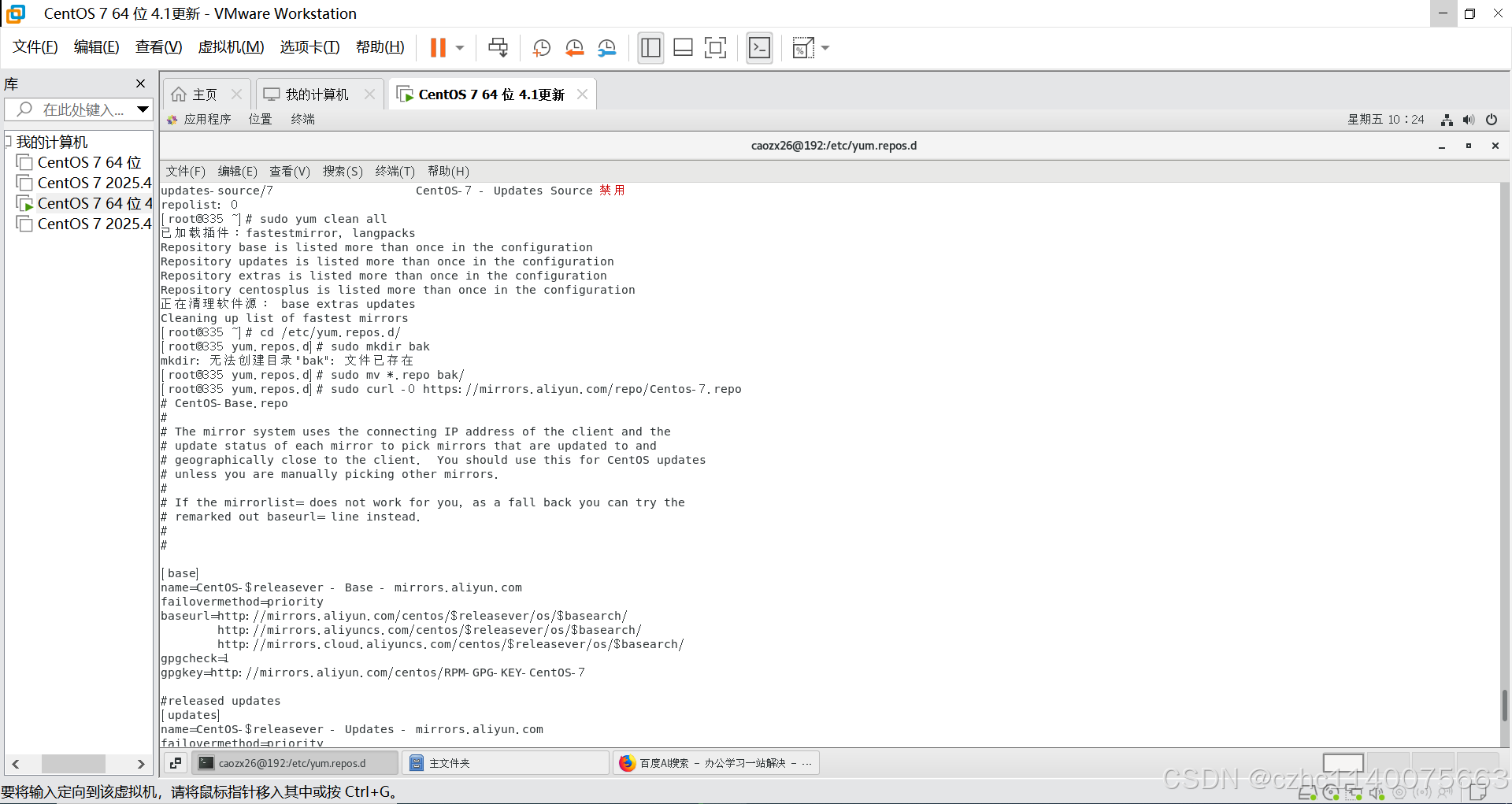Viewport: 1512px width, 804px height.
Task: Click the hard disk device status icon
Action: pos(1307,793)
